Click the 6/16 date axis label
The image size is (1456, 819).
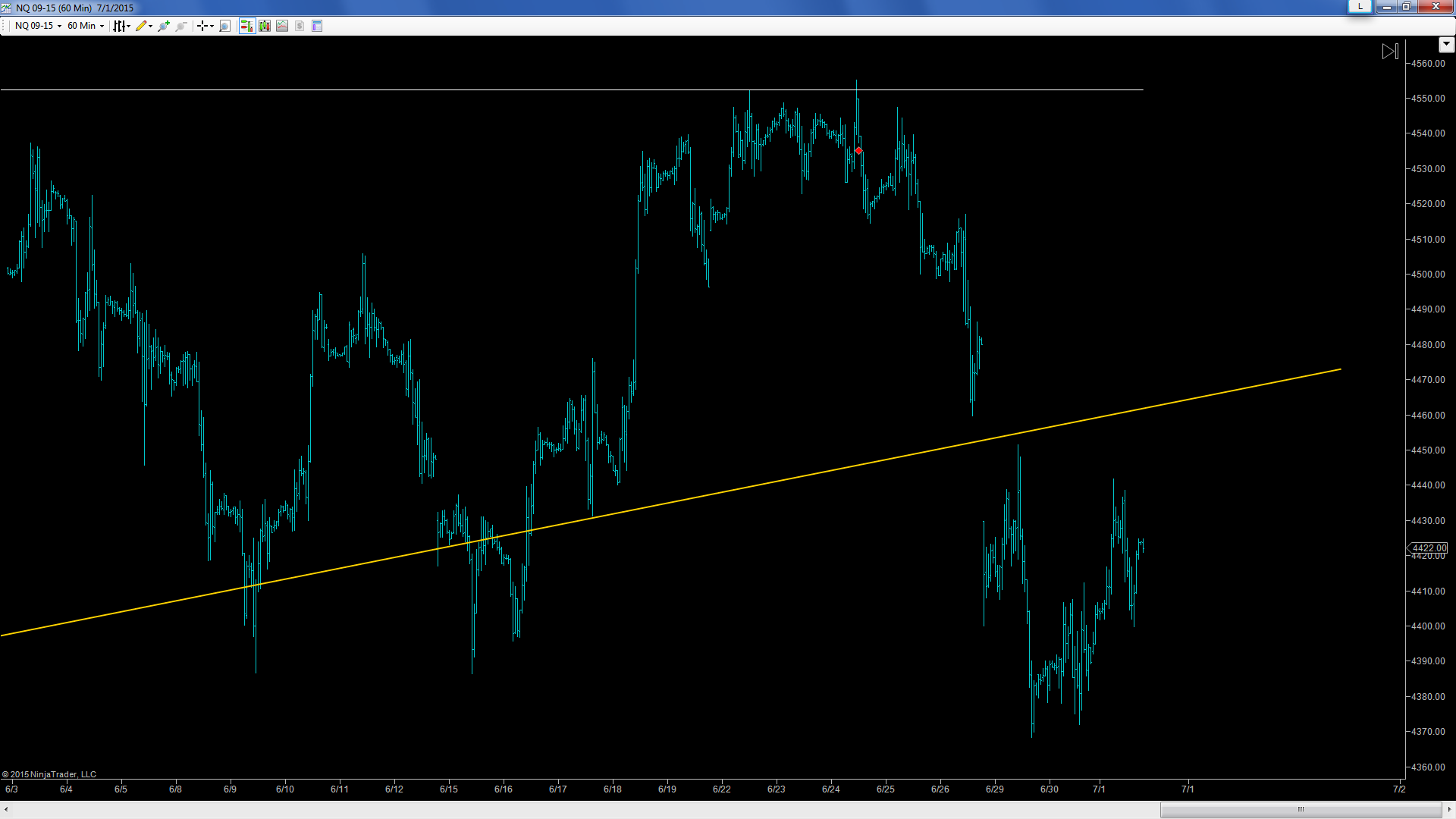pos(504,789)
